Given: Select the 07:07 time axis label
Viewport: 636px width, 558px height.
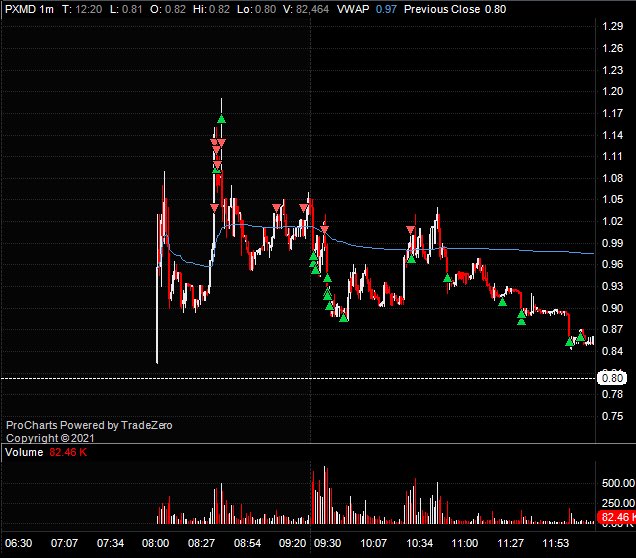Looking at the screenshot, I should tap(64, 543).
